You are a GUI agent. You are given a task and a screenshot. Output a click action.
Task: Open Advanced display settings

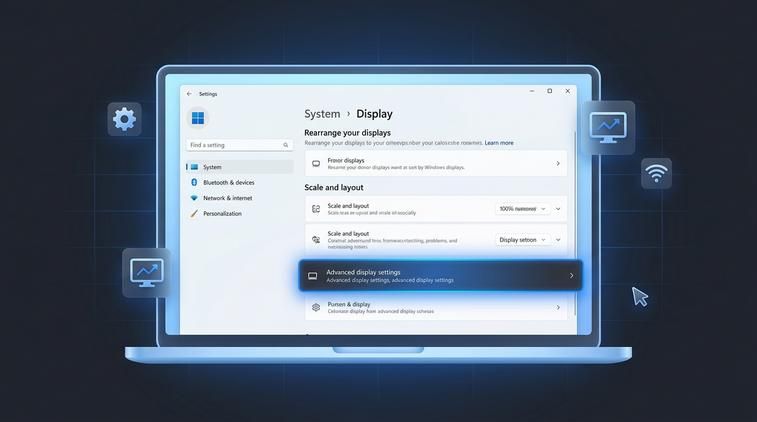pos(440,276)
